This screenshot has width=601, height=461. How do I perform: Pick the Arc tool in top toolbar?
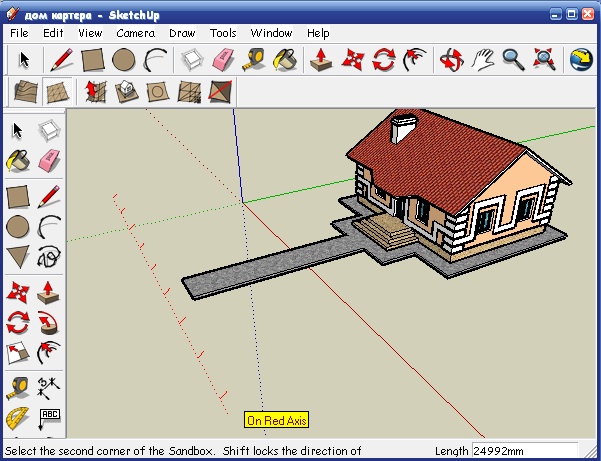pos(155,60)
